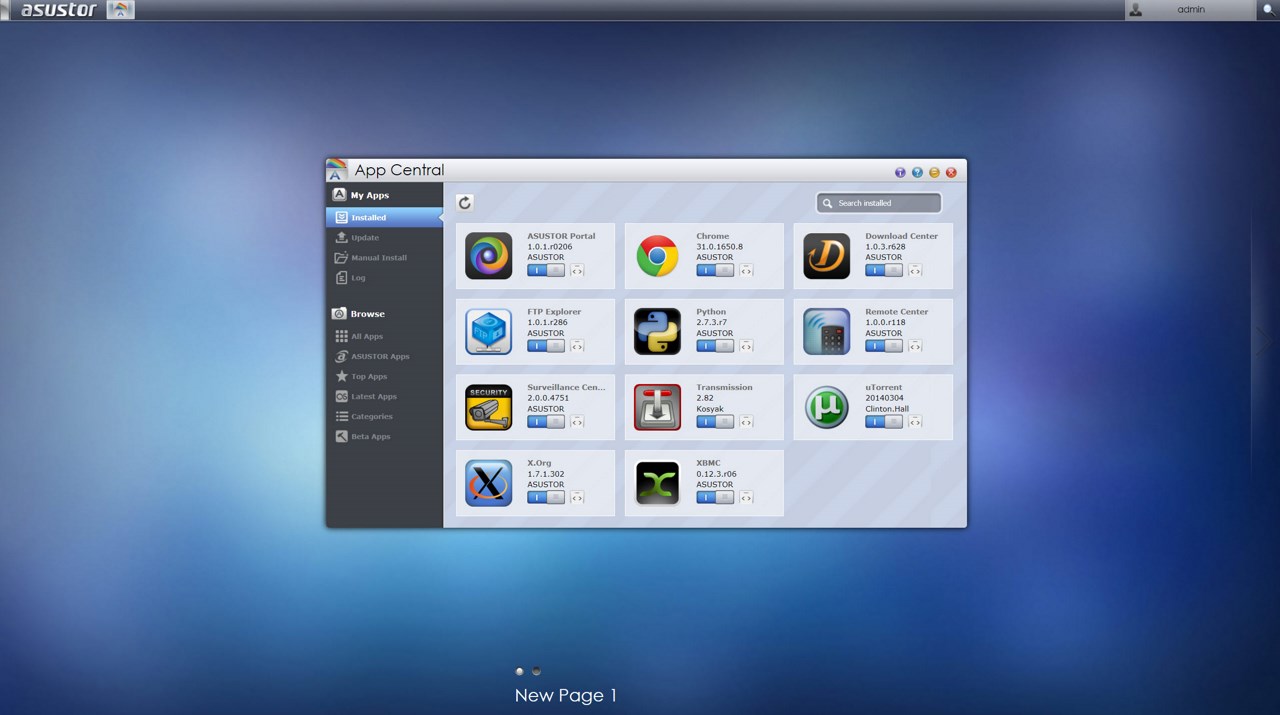Select the first desktop page dot
This screenshot has height=715, width=1280.
519,671
